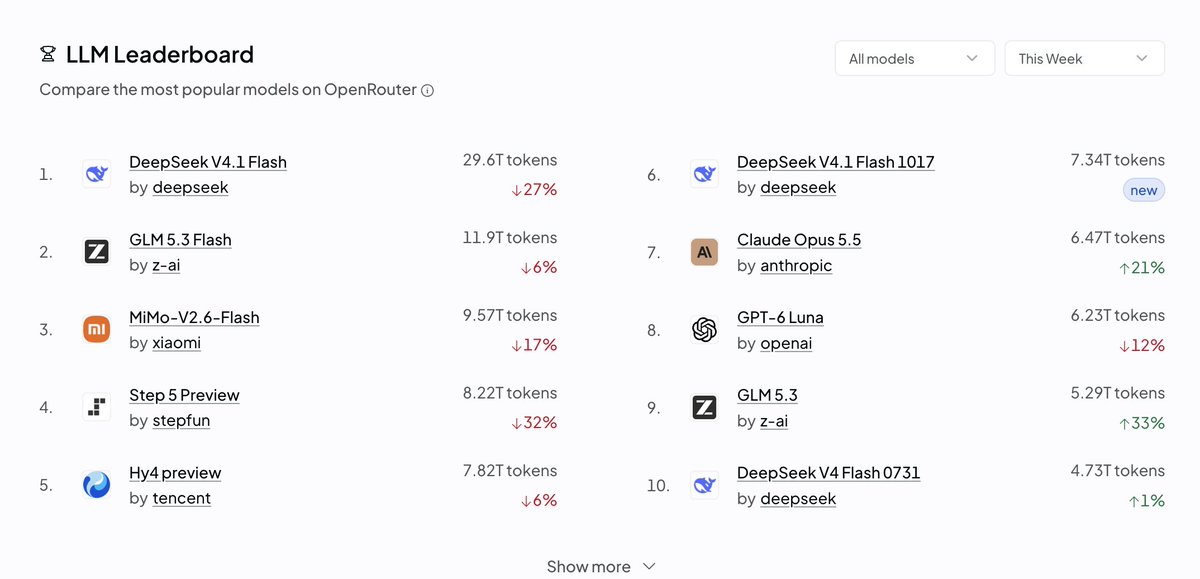Open the Claude Opus 5.5 model page
The image size is (1200, 579).
pos(798,240)
